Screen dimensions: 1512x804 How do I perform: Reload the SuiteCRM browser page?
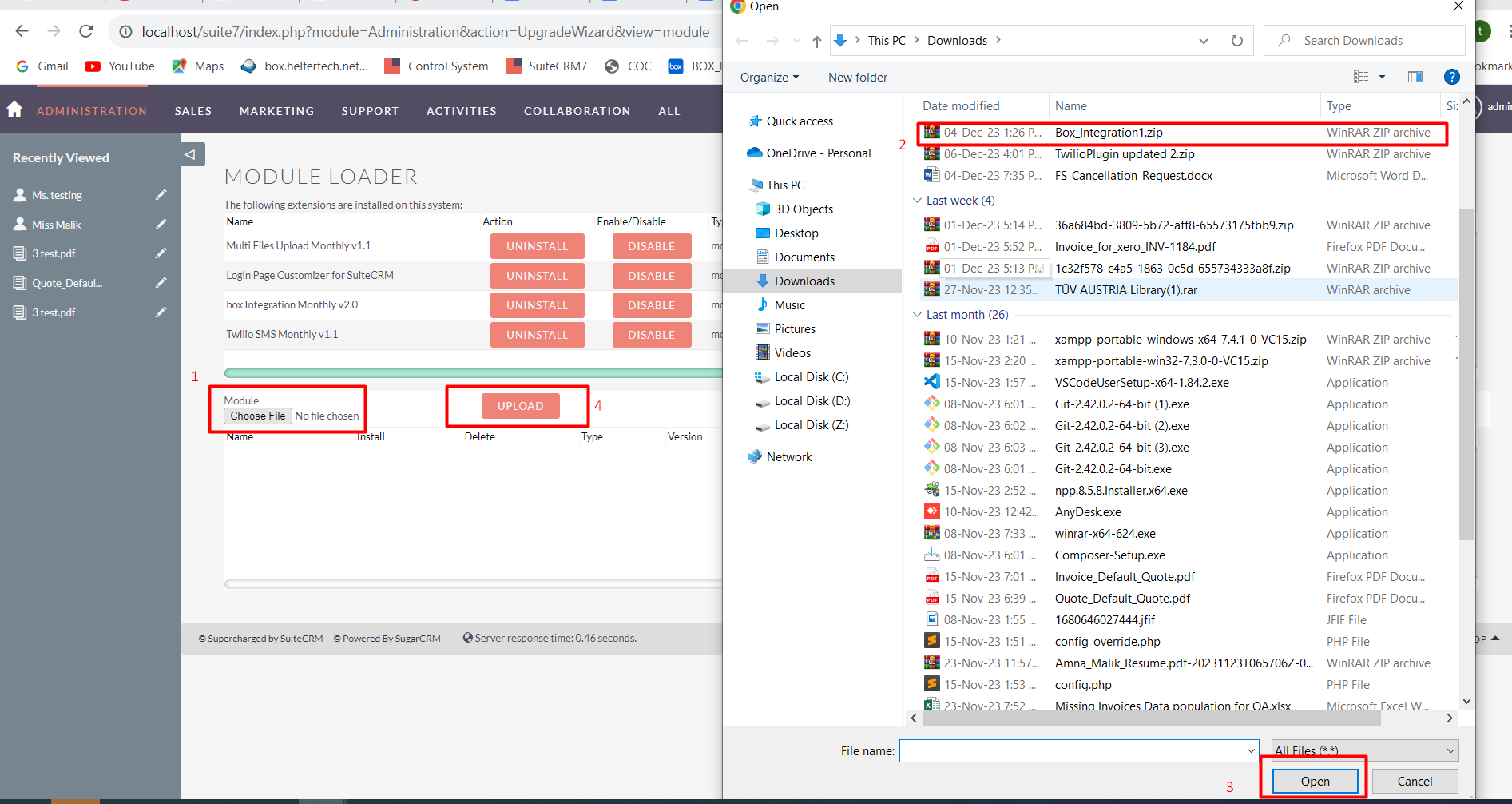[86, 31]
